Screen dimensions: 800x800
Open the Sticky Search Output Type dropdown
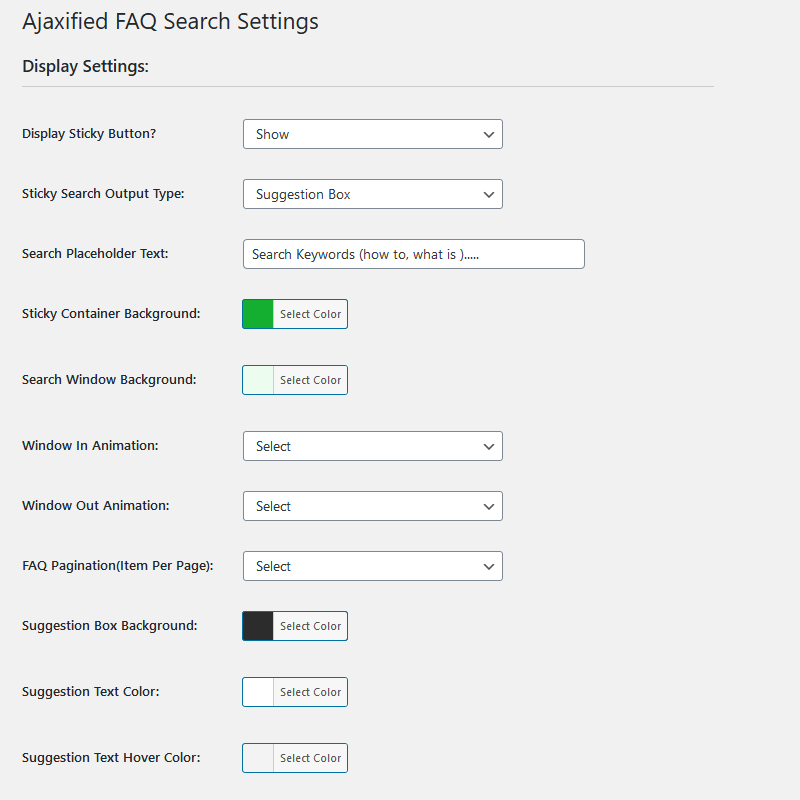click(372, 194)
